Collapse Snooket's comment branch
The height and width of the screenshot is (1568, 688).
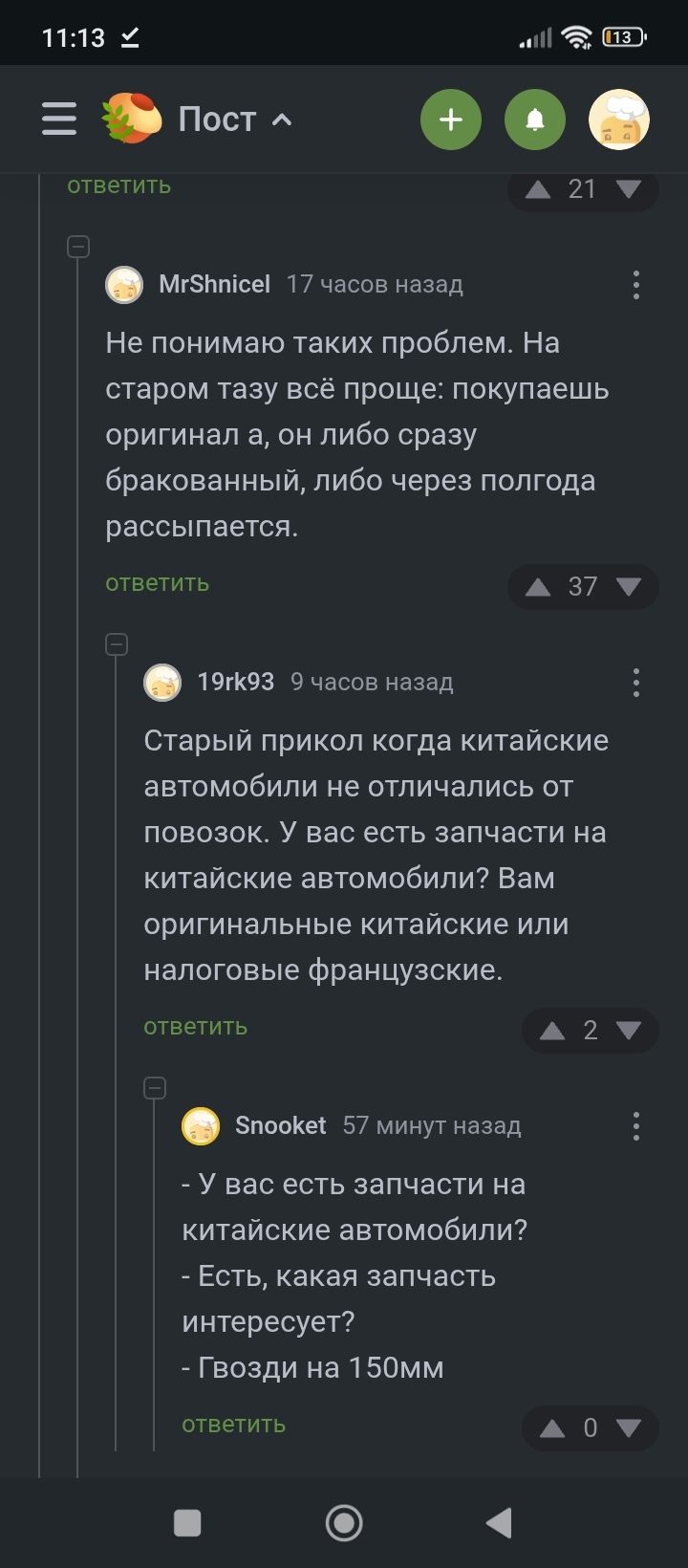[x=155, y=1088]
